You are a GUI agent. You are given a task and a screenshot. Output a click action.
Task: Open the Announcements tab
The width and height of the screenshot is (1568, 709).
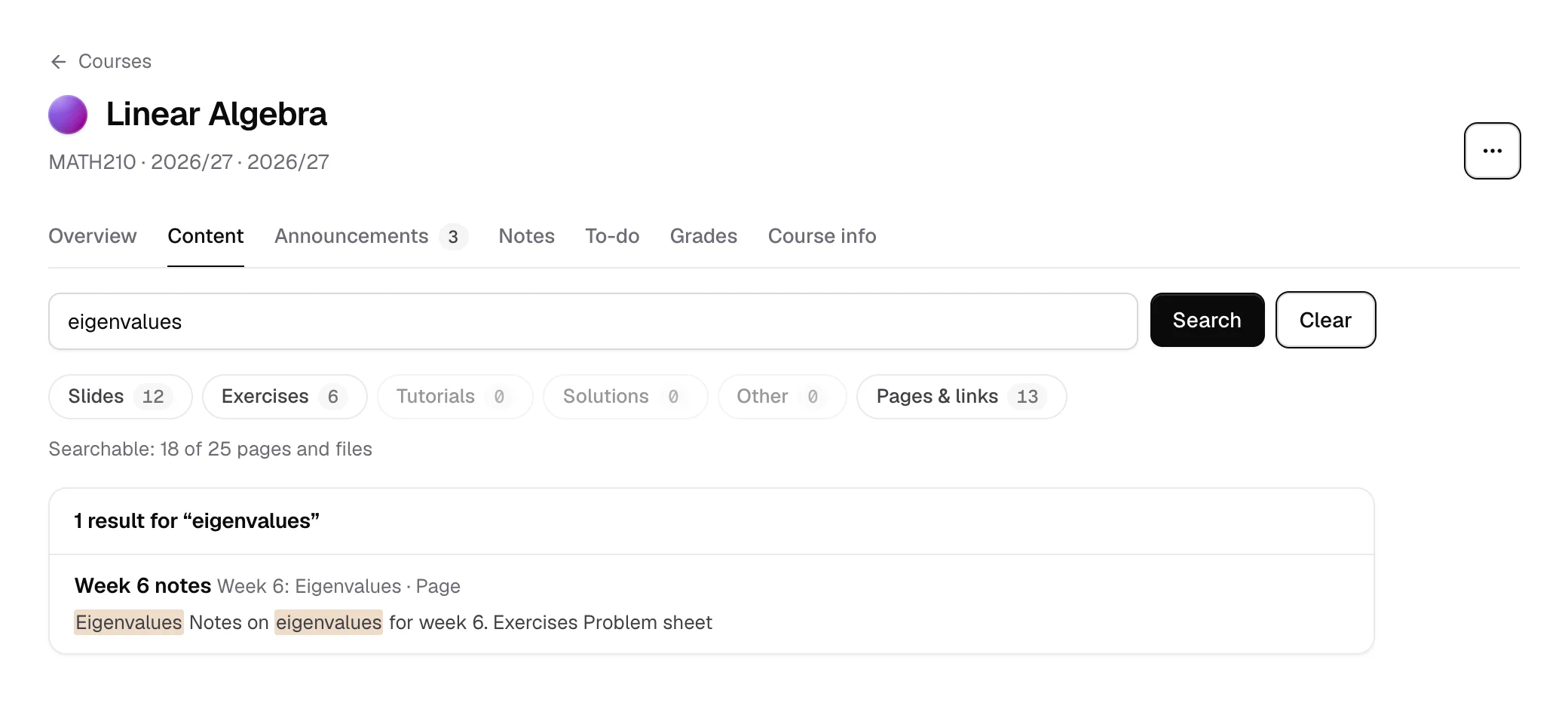[x=371, y=236]
